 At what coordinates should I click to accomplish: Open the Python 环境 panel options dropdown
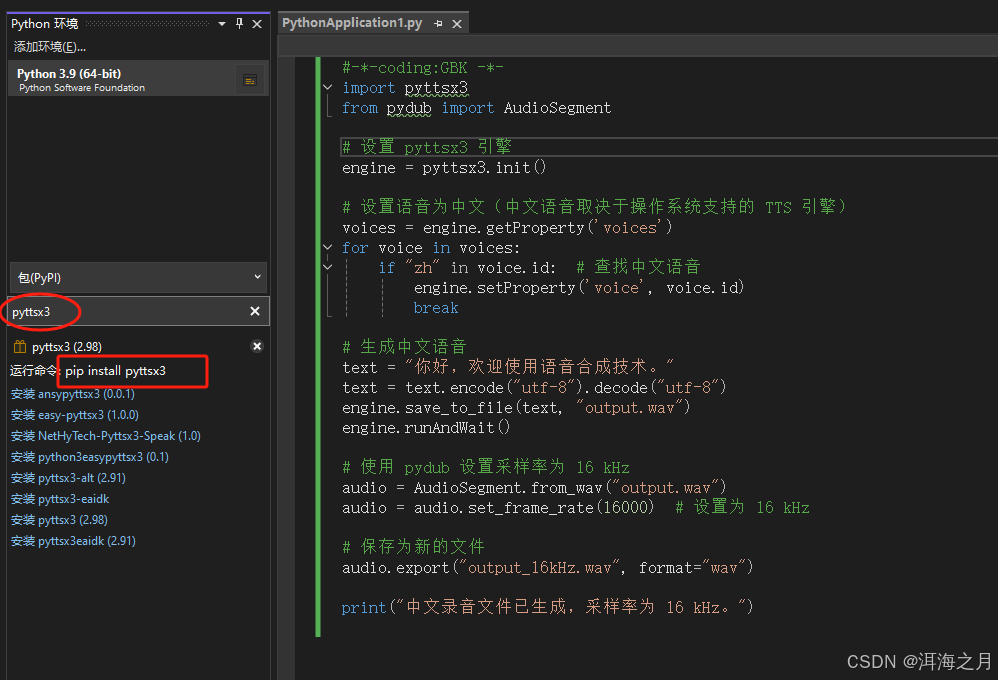tap(222, 24)
